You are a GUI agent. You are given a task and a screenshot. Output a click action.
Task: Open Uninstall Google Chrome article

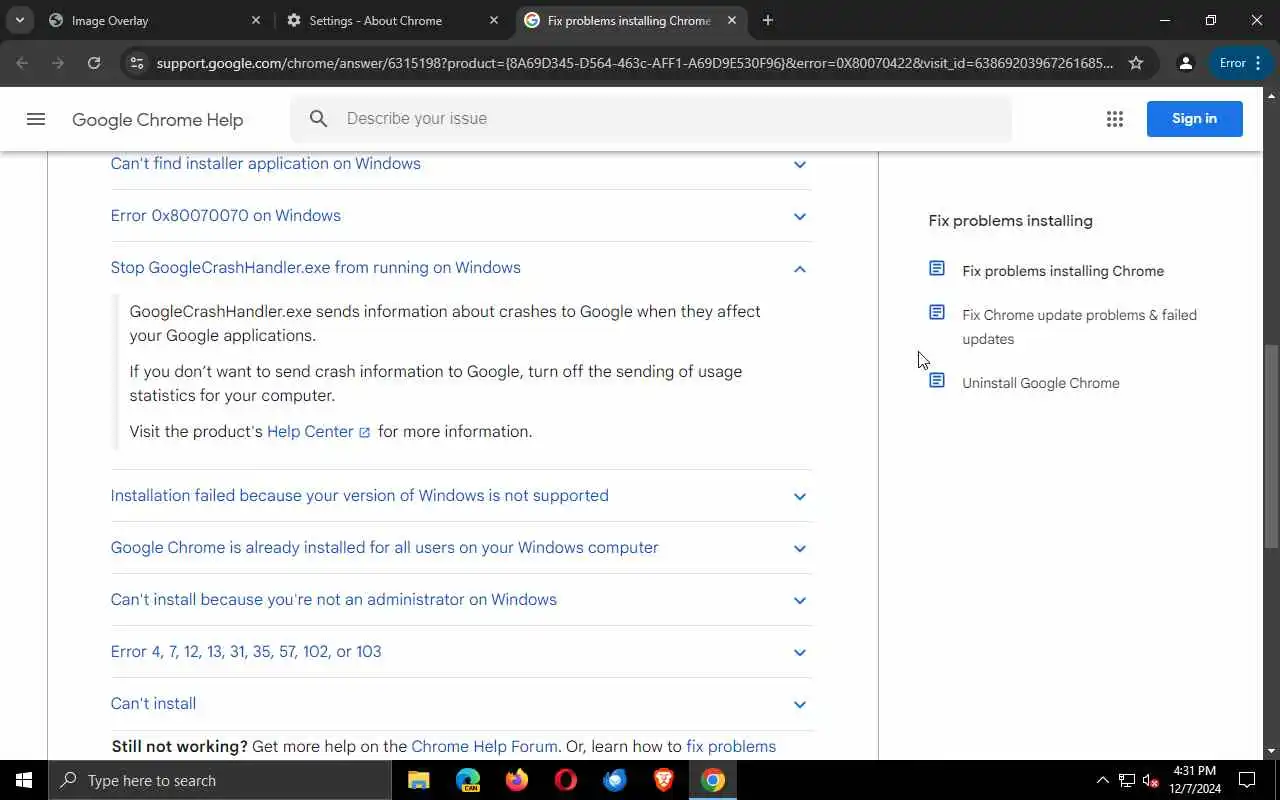tap(1041, 383)
